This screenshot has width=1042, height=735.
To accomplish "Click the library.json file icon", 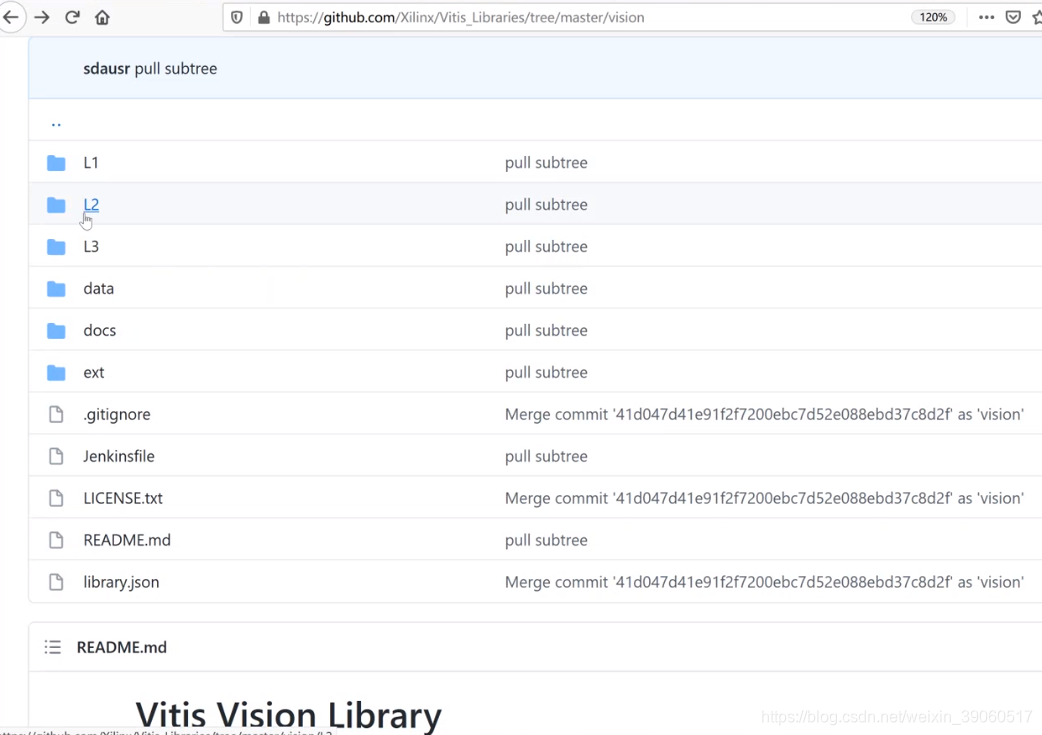I will [56, 582].
